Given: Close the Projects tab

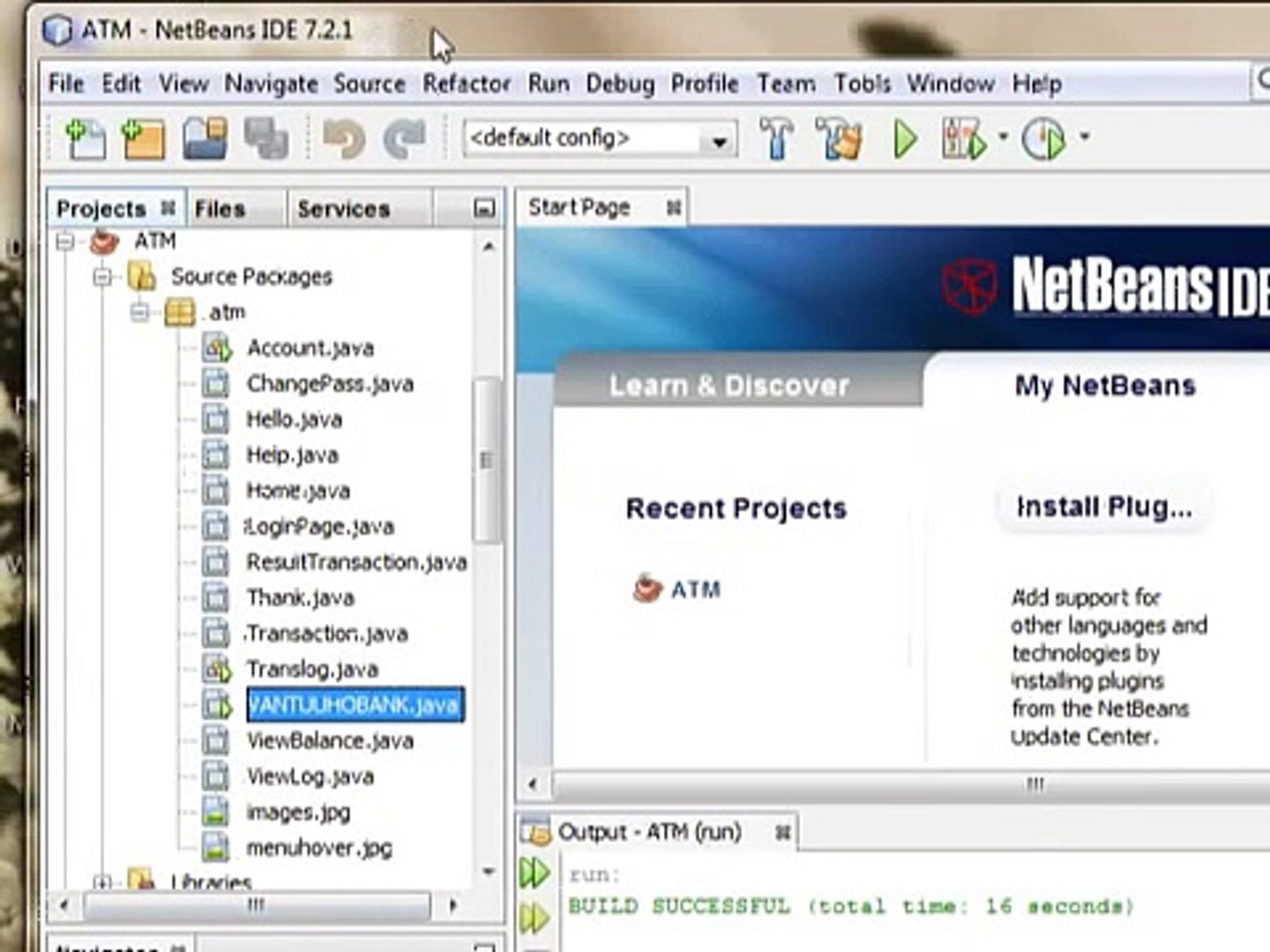Looking at the screenshot, I should click(x=168, y=209).
